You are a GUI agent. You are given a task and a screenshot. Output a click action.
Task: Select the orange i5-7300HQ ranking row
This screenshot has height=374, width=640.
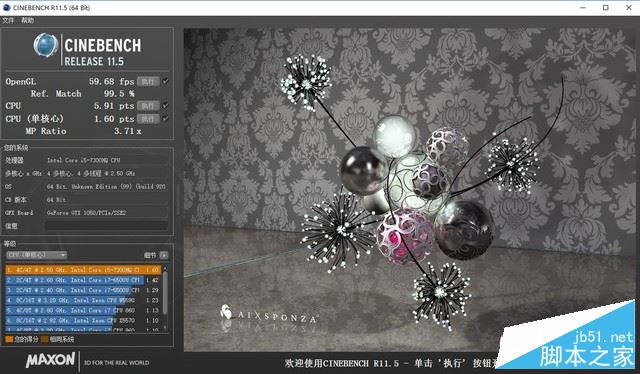coord(83,270)
